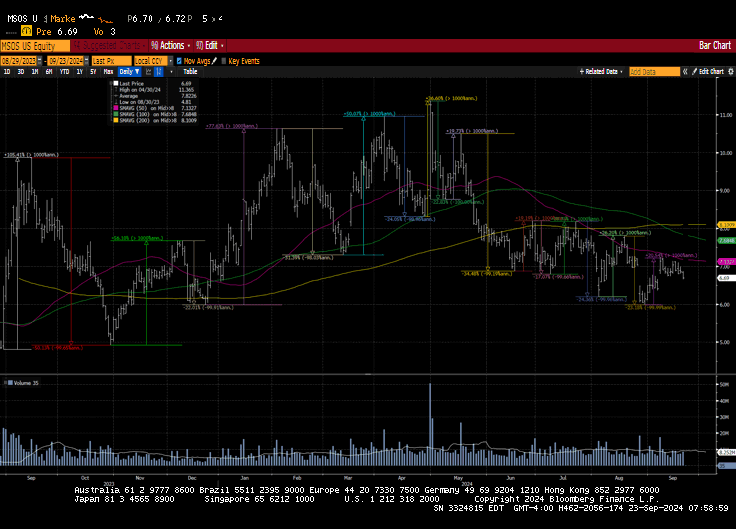The height and width of the screenshot is (529, 736).
Task: Open Suggested Charts dropdown
Action: click(109, 46)
